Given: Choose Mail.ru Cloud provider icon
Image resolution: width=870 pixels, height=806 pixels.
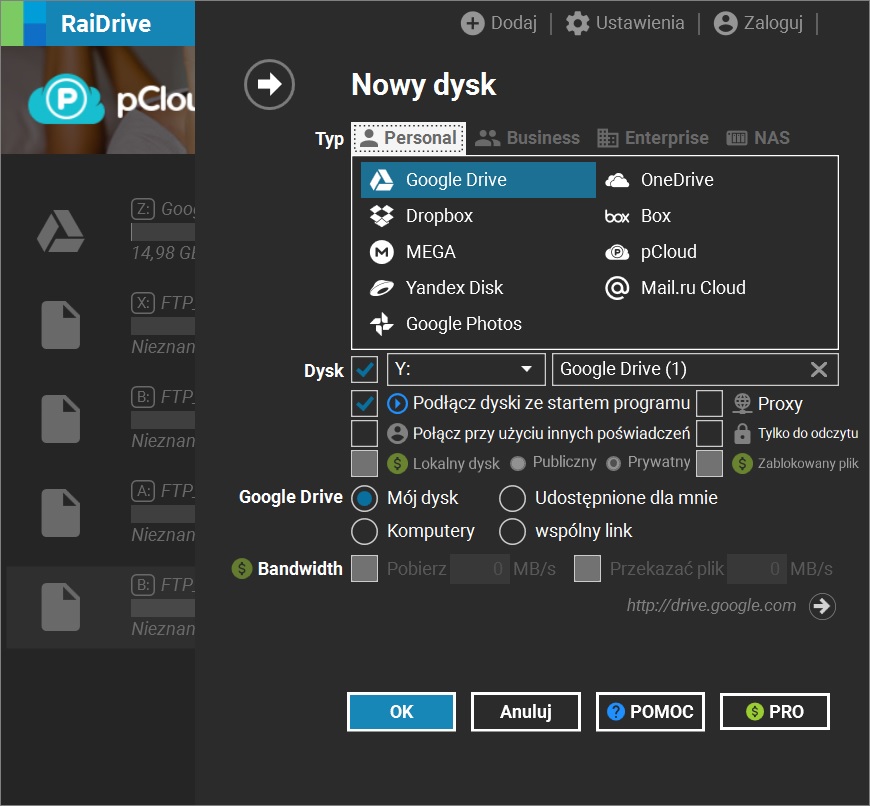Looking at the screenshot, I should [x=618, y=287].
